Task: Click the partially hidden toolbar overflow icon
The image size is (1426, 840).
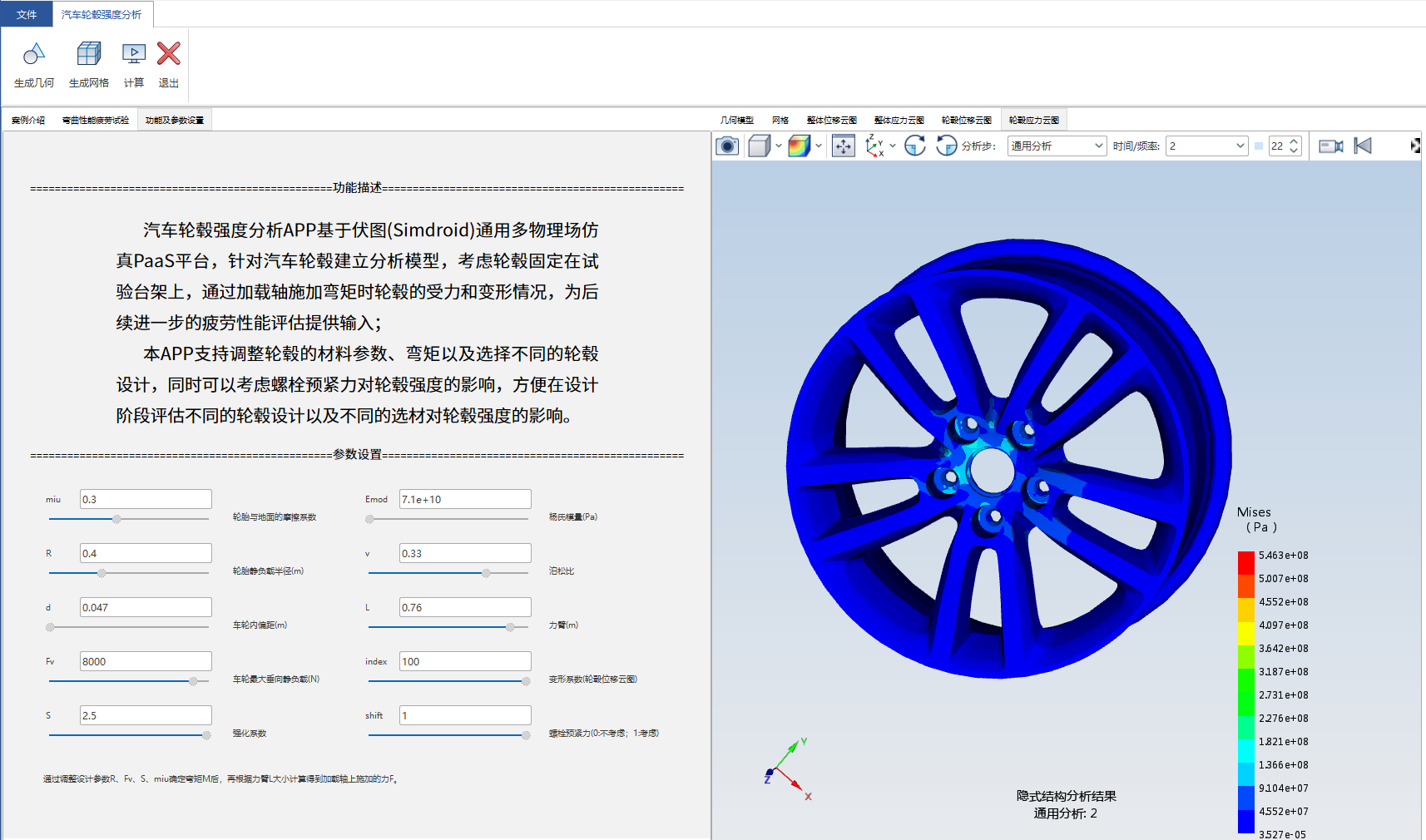Action: (x=1415, y=146)
